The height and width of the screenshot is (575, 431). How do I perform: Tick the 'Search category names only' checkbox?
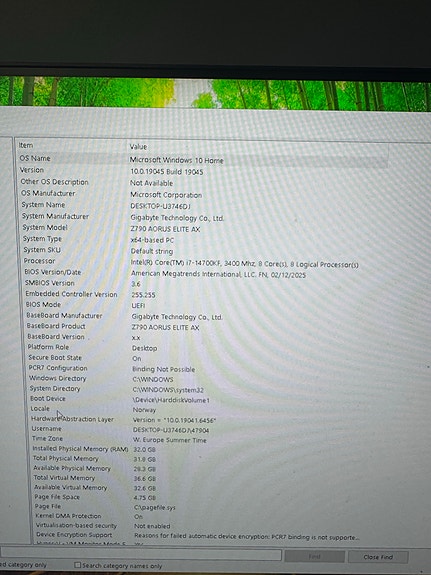pyautogui.click(x=77, y=565)
